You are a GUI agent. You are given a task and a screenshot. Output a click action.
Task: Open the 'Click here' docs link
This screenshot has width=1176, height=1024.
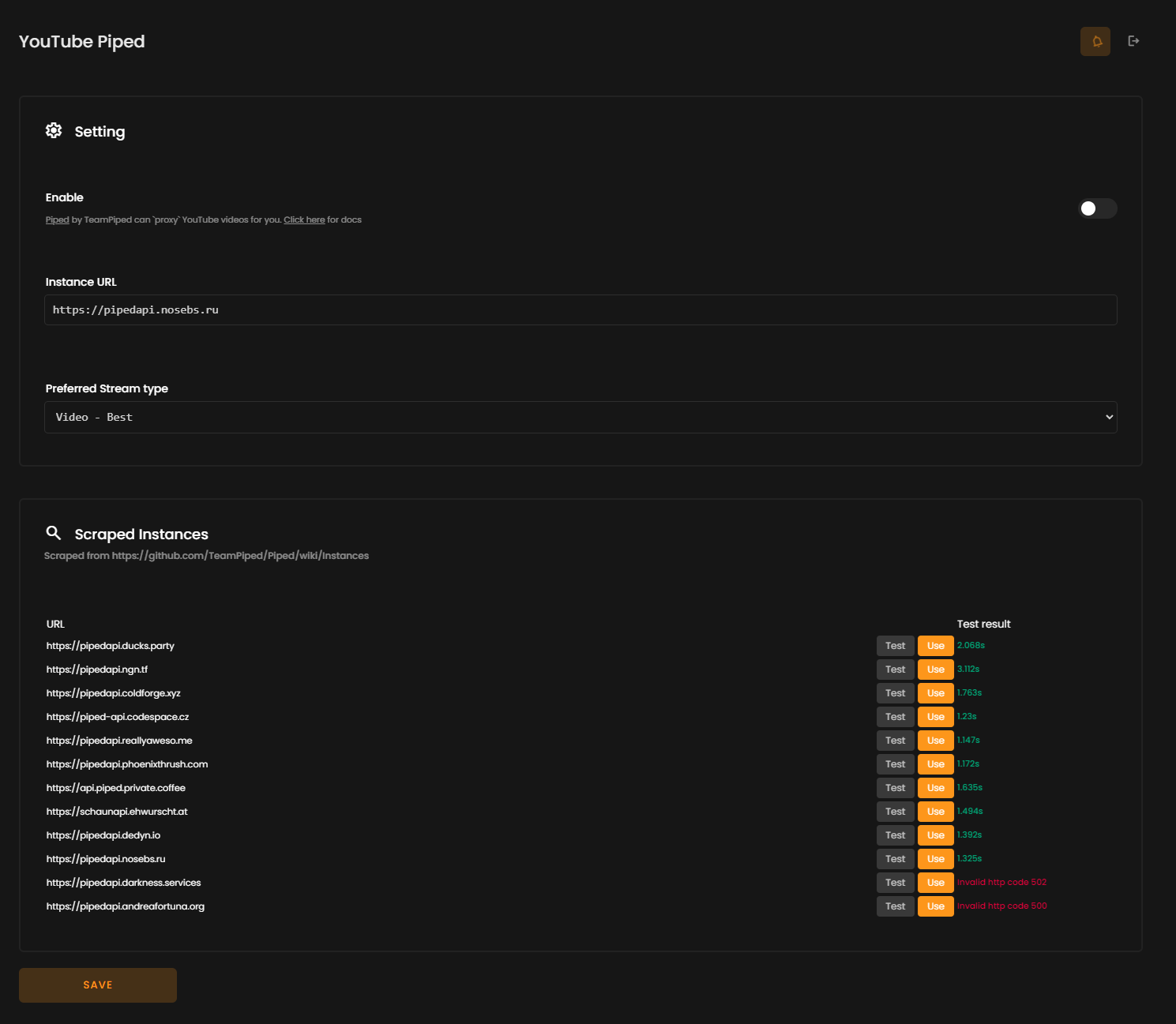click(x=304, y=219)
